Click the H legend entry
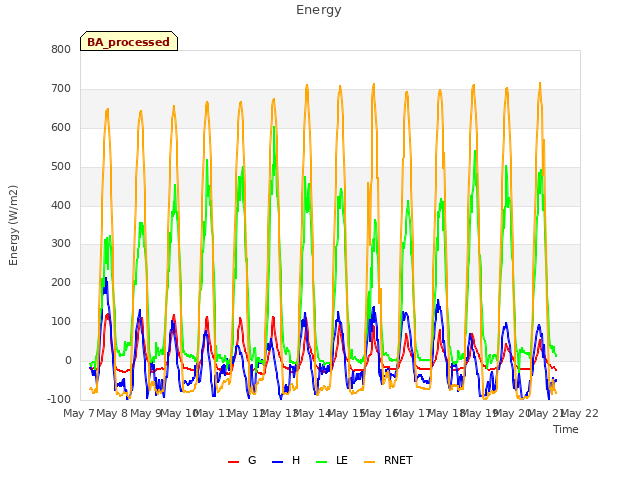Screen dimensions: 640x480 click(x=286, y=460)
